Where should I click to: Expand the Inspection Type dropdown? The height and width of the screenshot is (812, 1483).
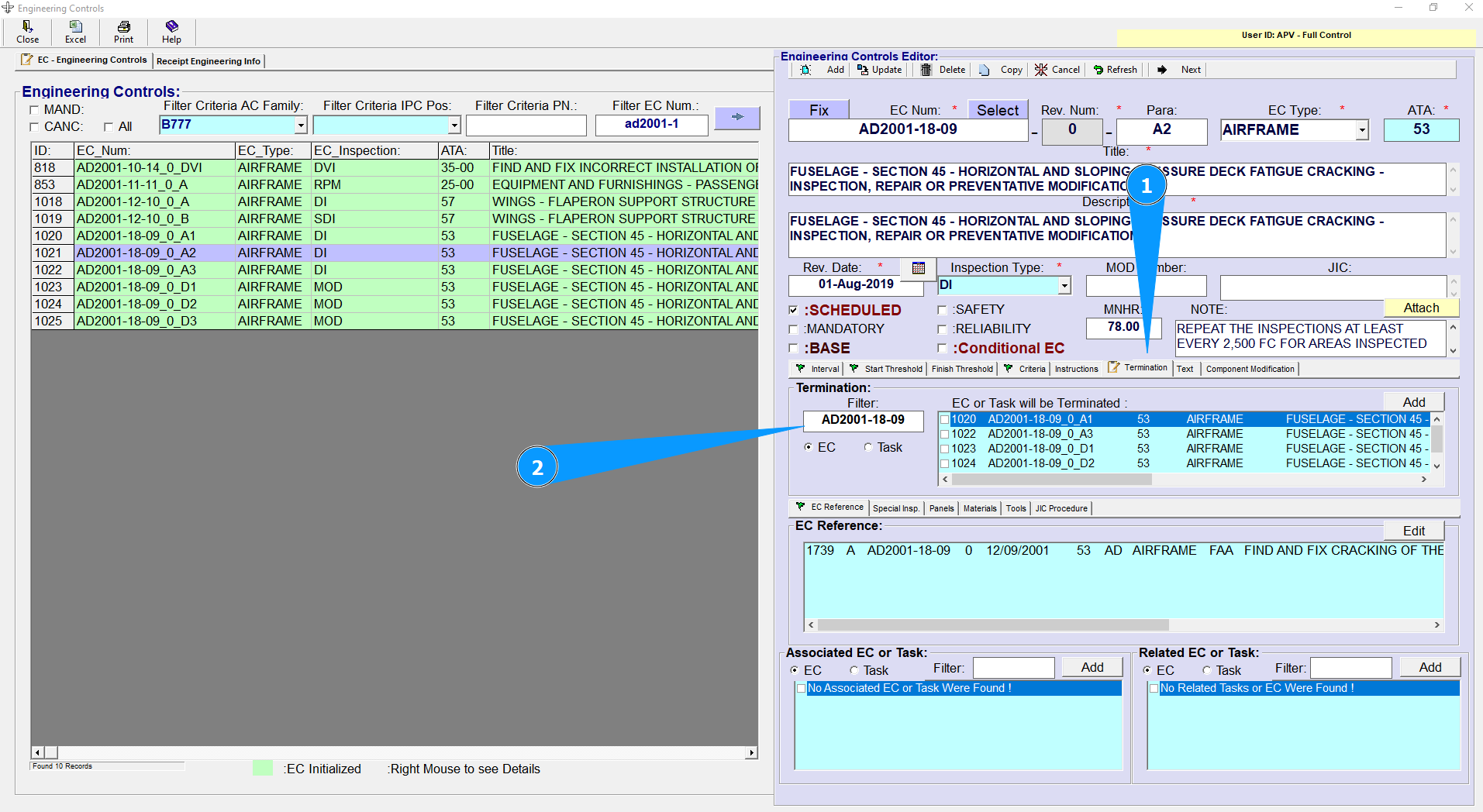pos(1064,286)
